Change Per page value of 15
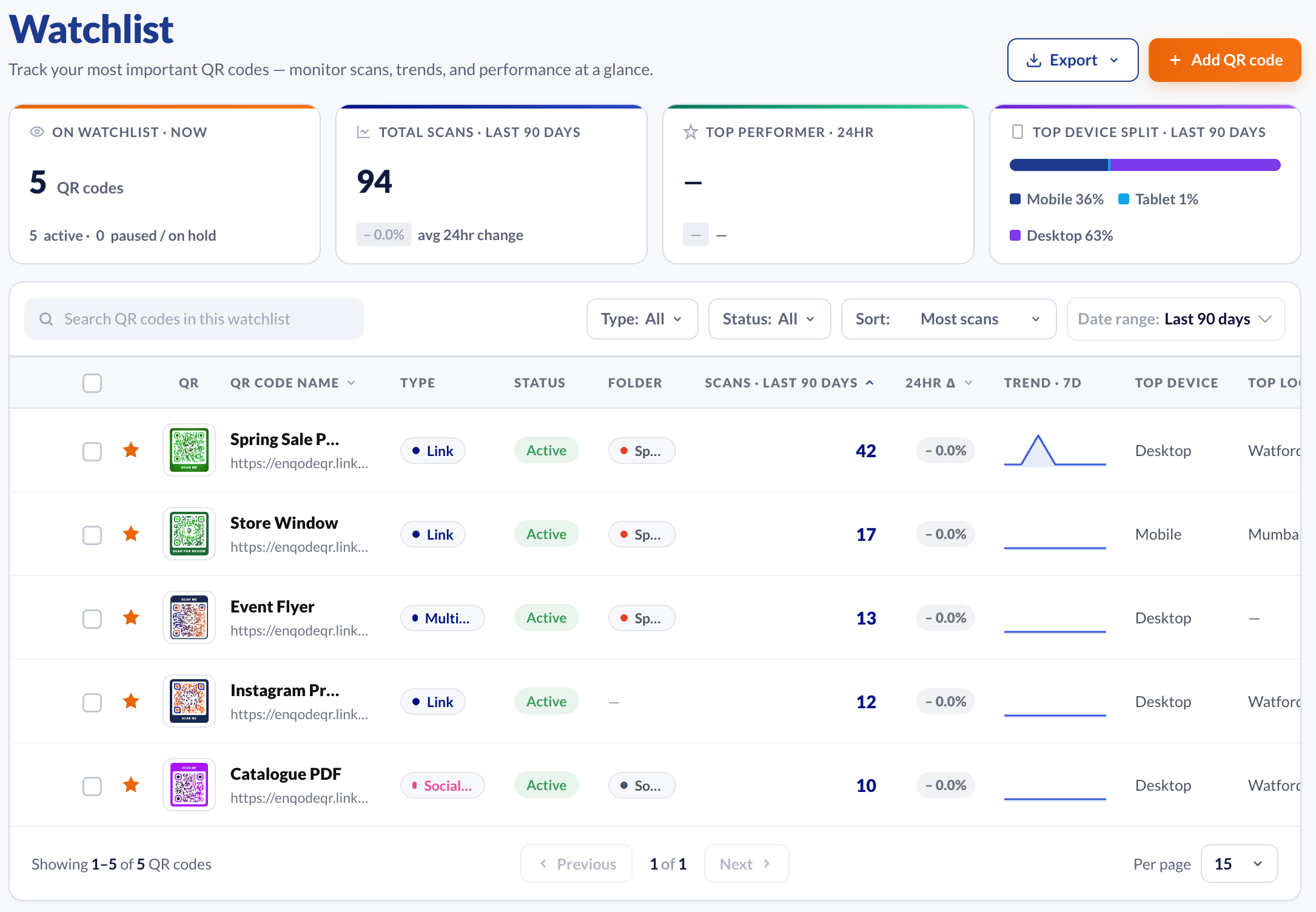 1239,863
